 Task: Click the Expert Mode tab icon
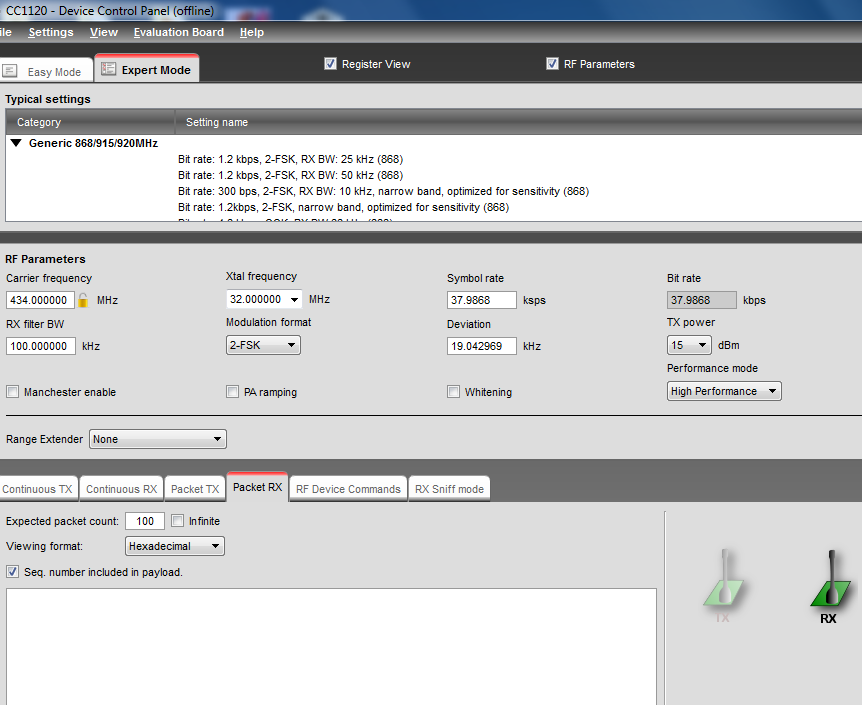108,69
